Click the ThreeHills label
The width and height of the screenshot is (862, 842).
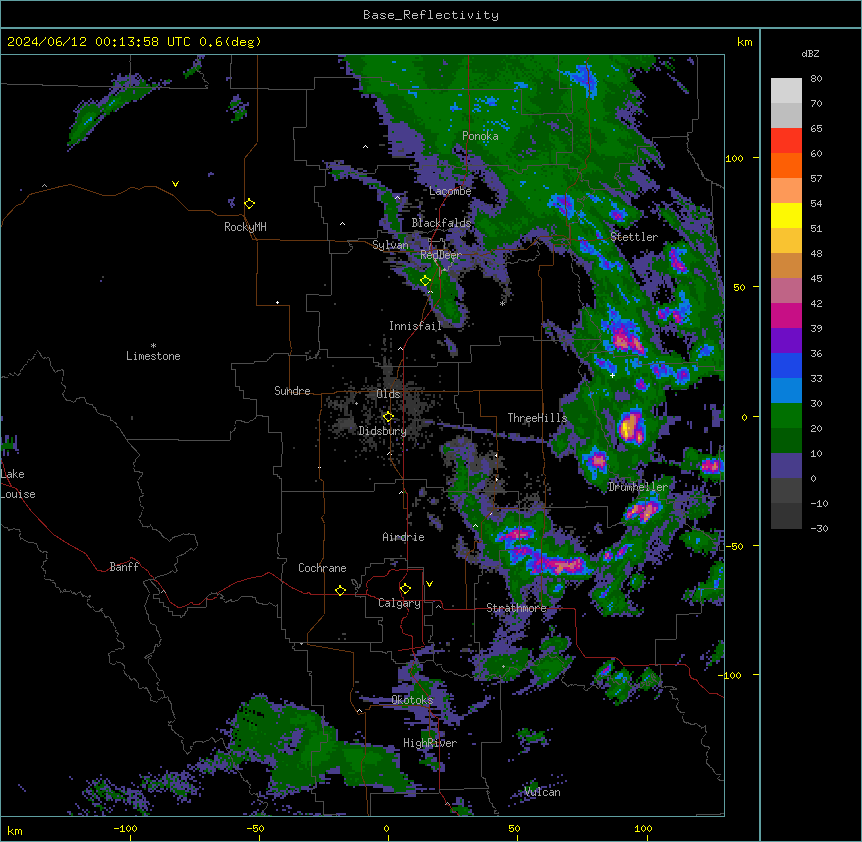coord(537,418)
